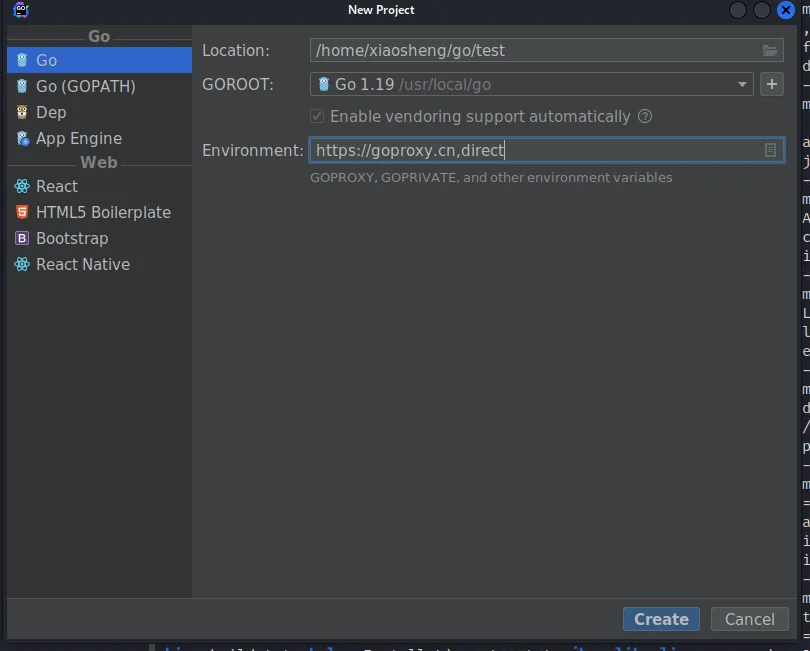Select the Go project type
This screenshot has height=651, width=810.
99,60
